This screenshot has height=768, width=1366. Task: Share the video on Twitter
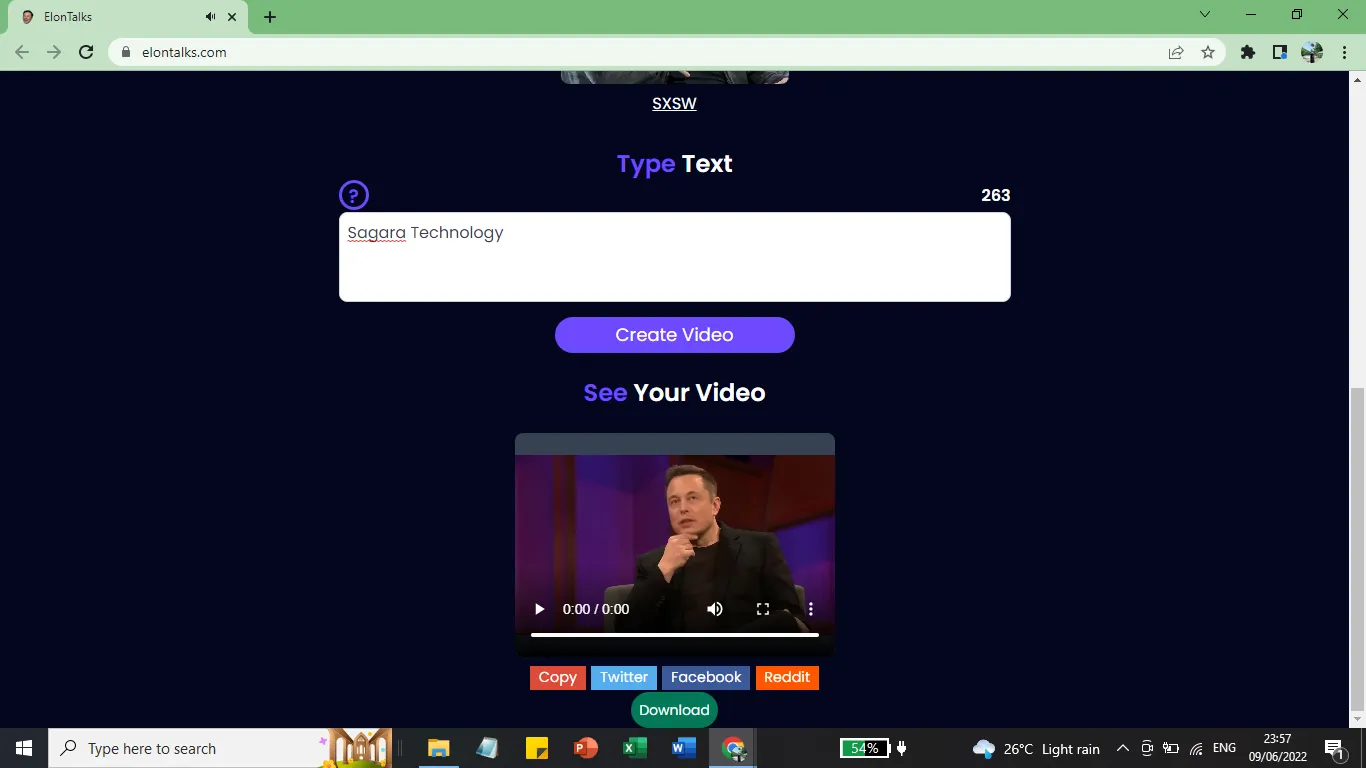click(x=624, y=678)
